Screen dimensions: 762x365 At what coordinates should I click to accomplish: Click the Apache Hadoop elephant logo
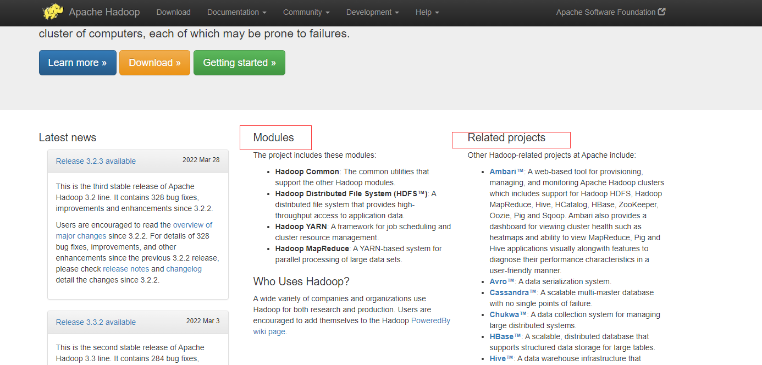pyautogui.click(x=53, y=12)
